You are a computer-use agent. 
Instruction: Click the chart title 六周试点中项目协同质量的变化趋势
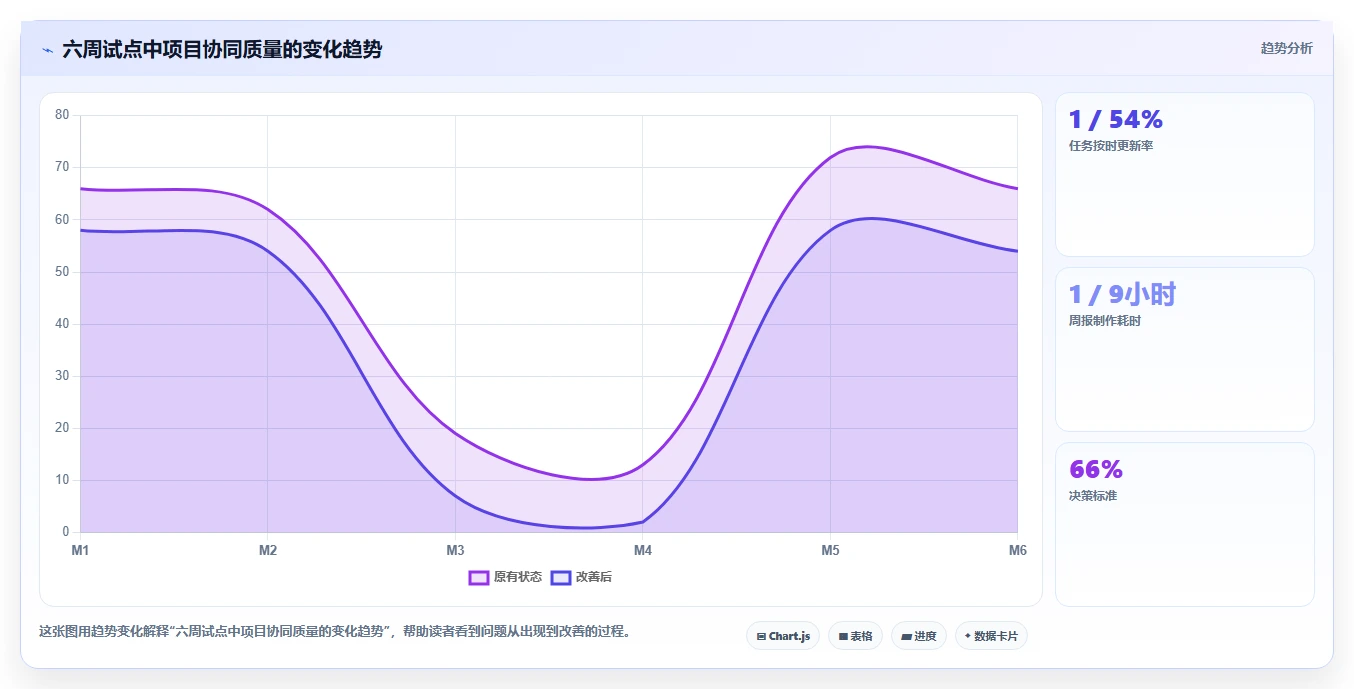click(222, 49)
